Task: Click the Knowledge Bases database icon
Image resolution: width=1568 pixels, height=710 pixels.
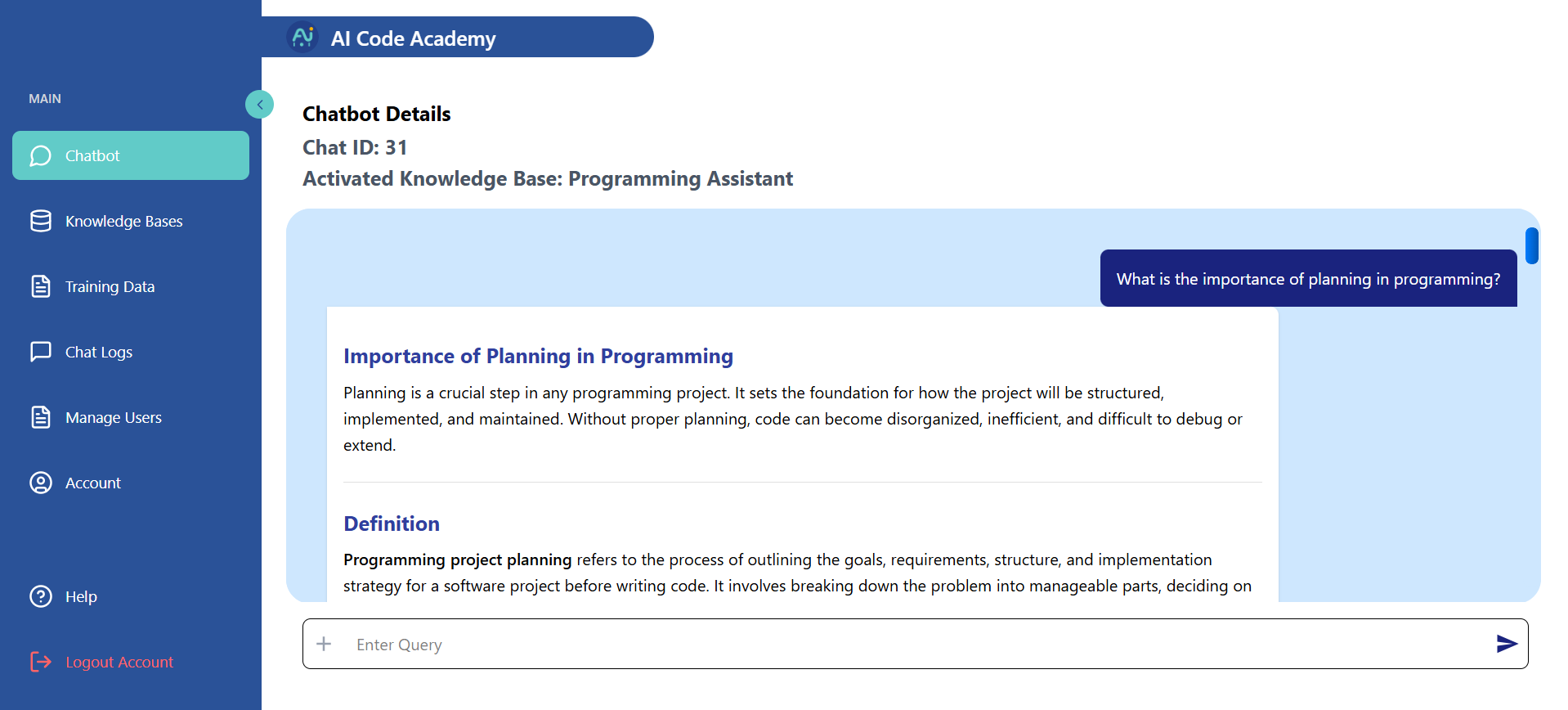Action: 40,221
